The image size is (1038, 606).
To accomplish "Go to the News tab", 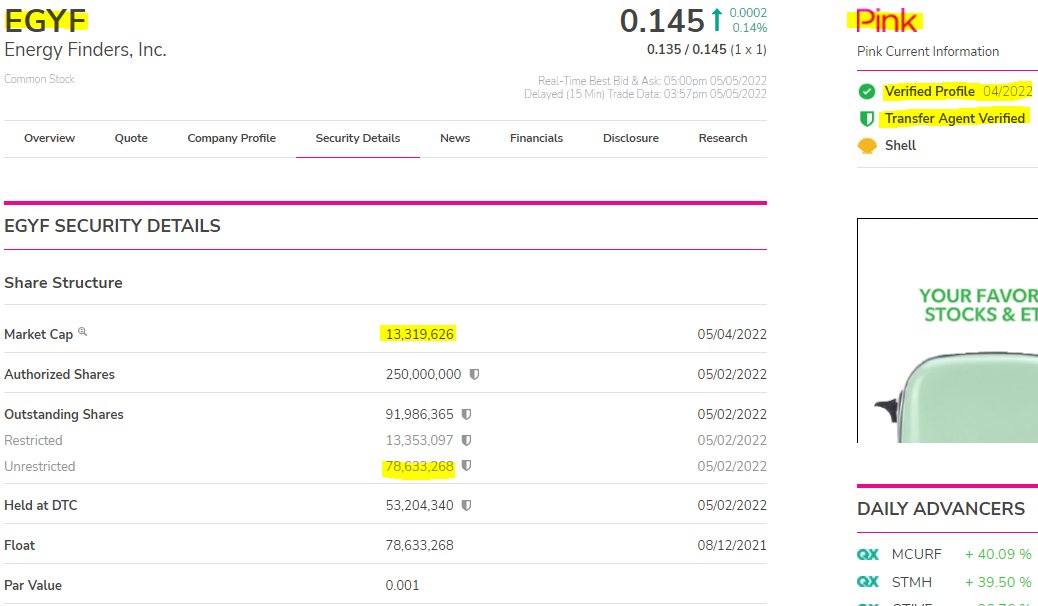I will pyautogui.click(x=455, y=138).
